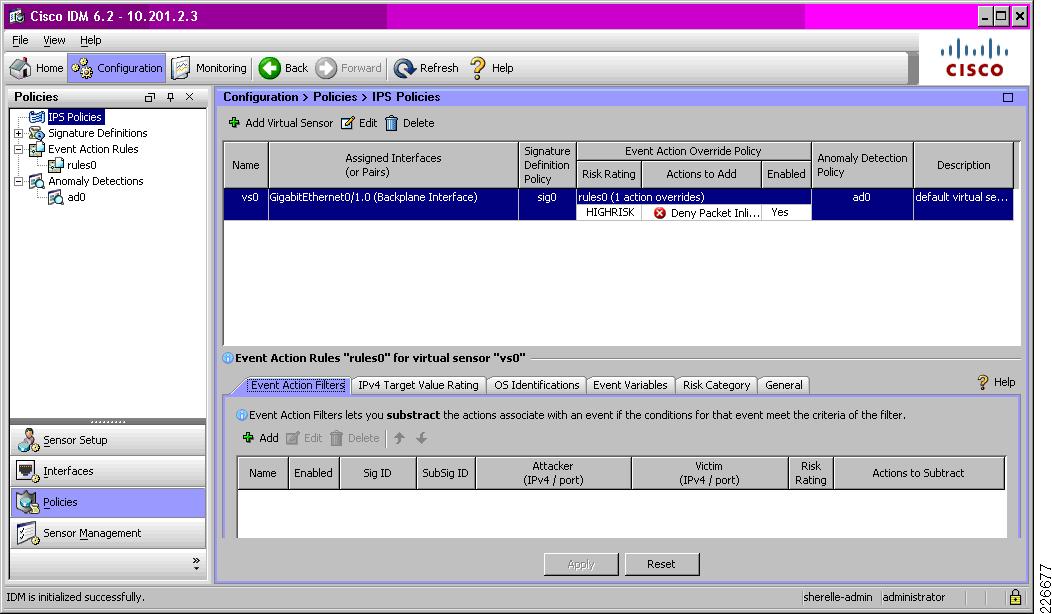Collapse the Anomaly Detections node
The height and width of the screenshot is (614, 1052).
point(19,181)
